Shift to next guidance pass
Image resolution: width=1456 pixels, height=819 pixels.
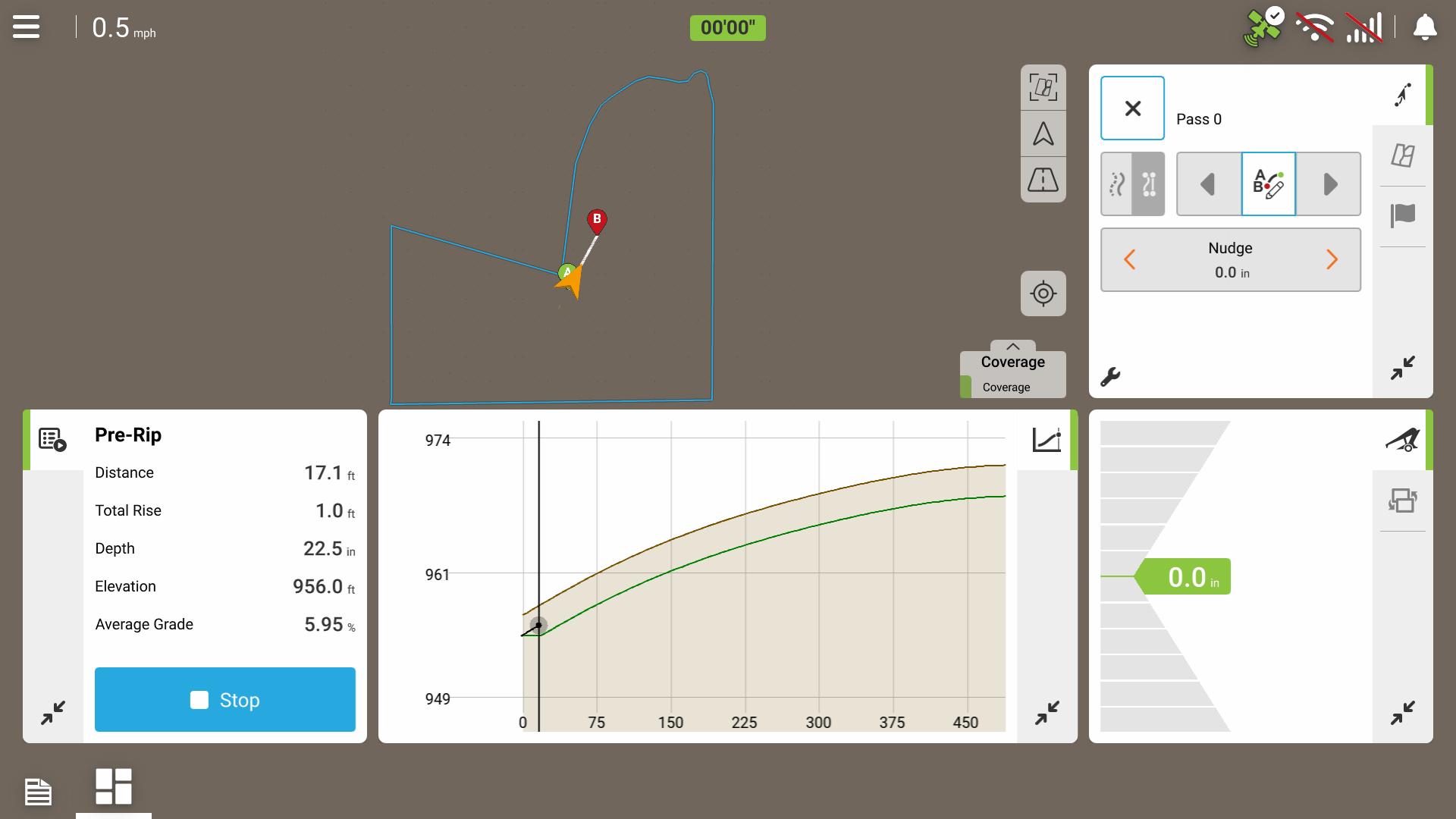click(1329, 184)
